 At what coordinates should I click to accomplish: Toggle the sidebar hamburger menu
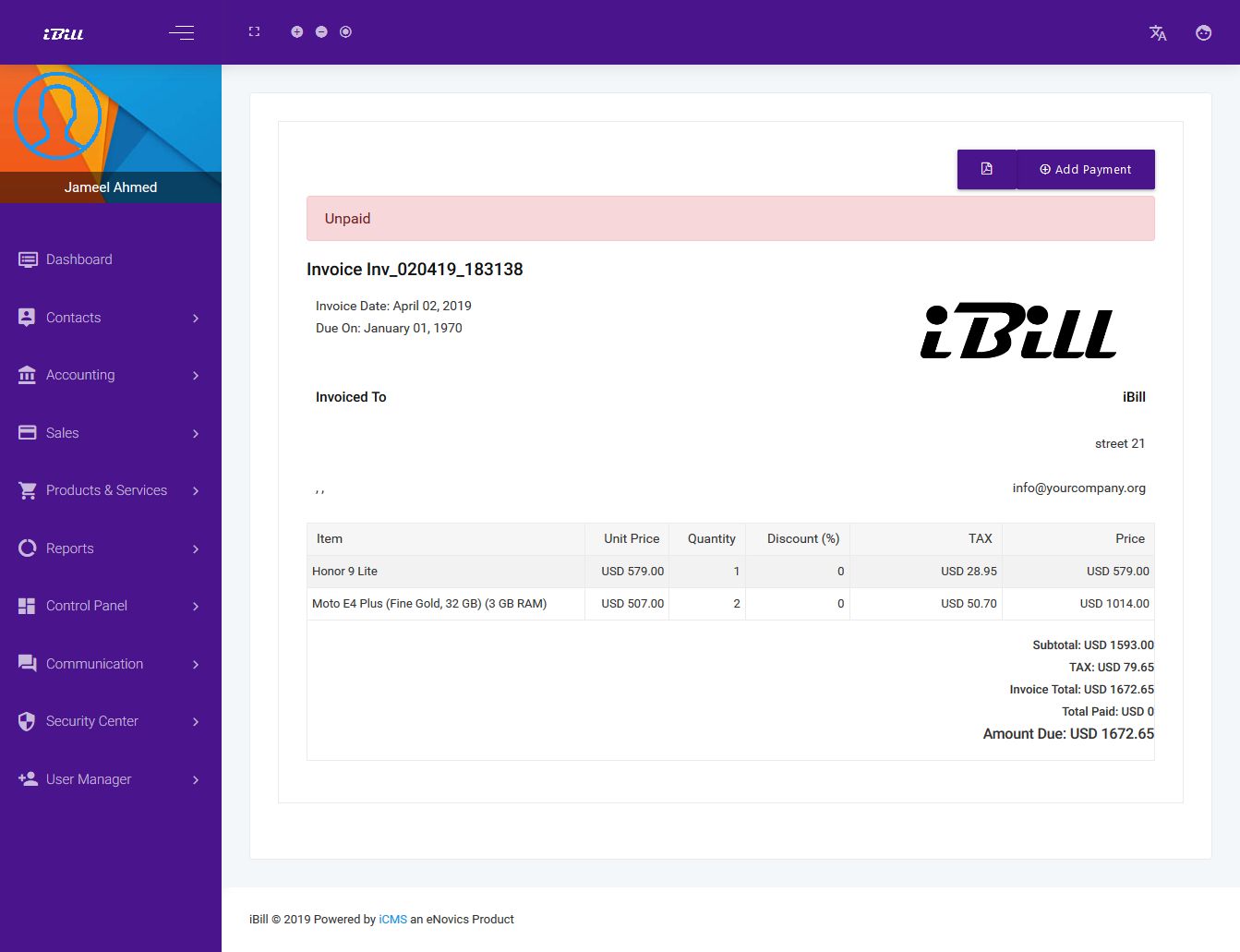(181, 33)
